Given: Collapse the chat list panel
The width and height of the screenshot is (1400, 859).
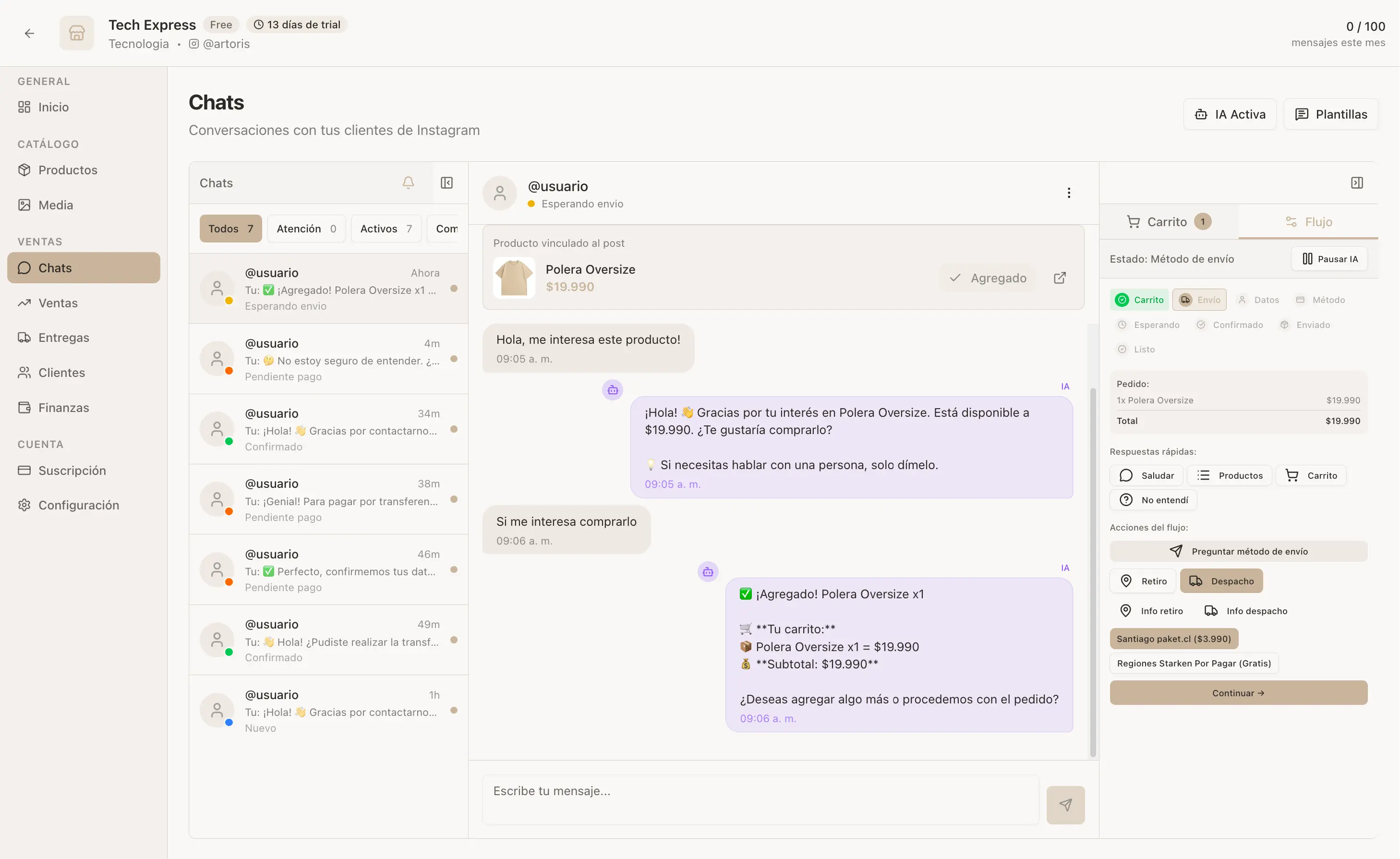Looking at the screenshot, I should pos(447,182).
